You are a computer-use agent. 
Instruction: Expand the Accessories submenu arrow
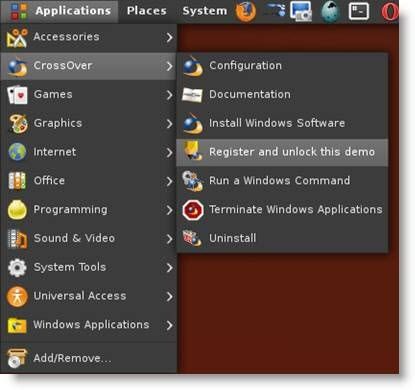pyautogui.click(x=170, y=37)
